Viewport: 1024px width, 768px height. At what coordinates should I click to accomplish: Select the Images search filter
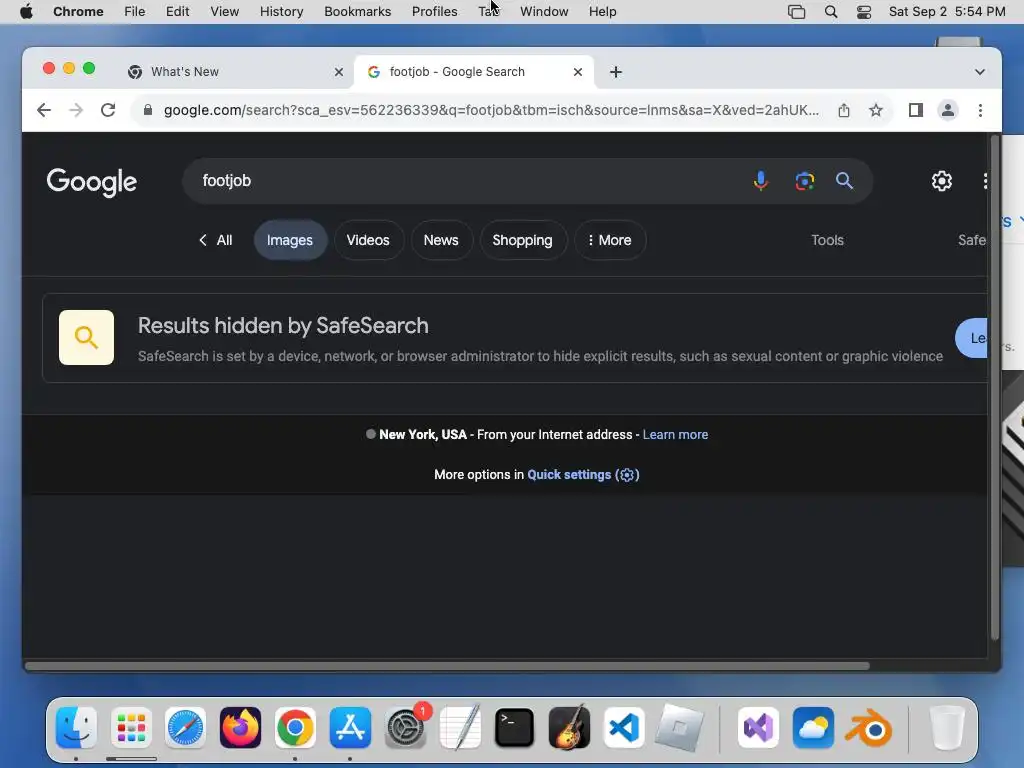point(290,240)
